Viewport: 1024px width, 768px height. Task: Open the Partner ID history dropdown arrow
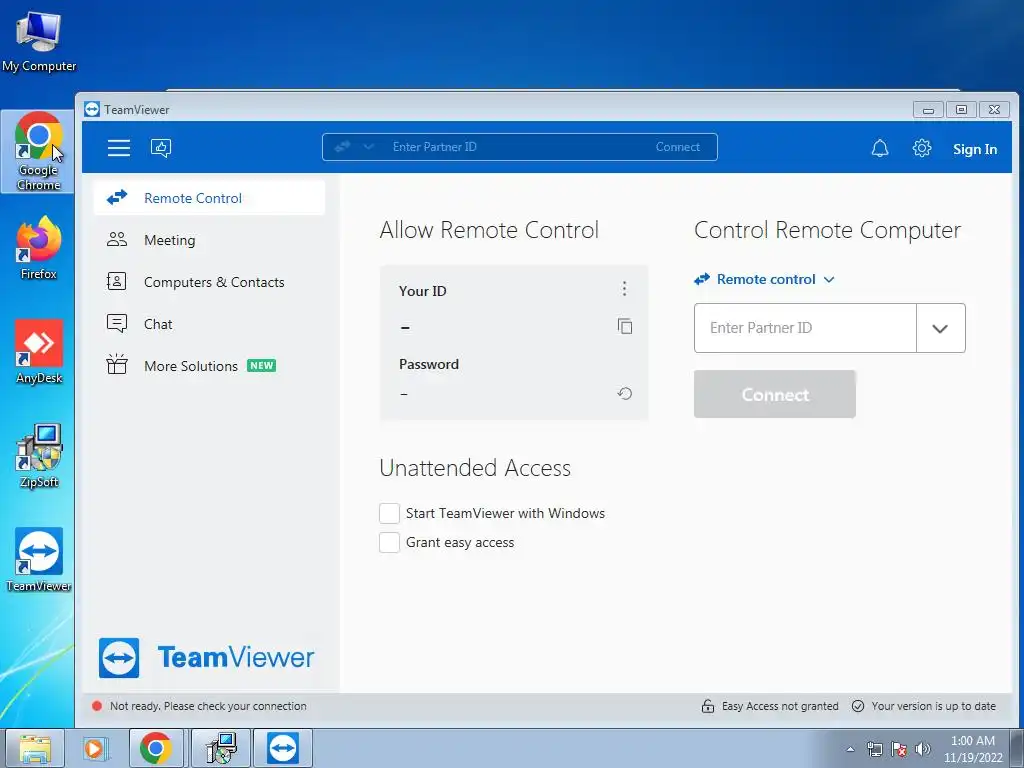coord(940,328)
